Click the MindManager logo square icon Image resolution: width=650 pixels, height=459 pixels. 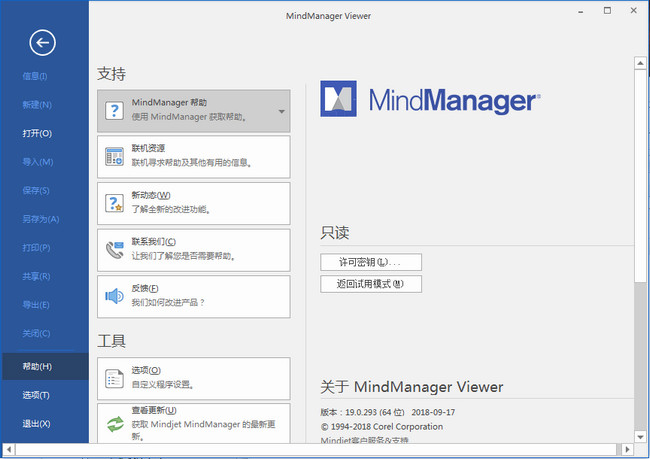pyautogui.click(x=338, y=99)
